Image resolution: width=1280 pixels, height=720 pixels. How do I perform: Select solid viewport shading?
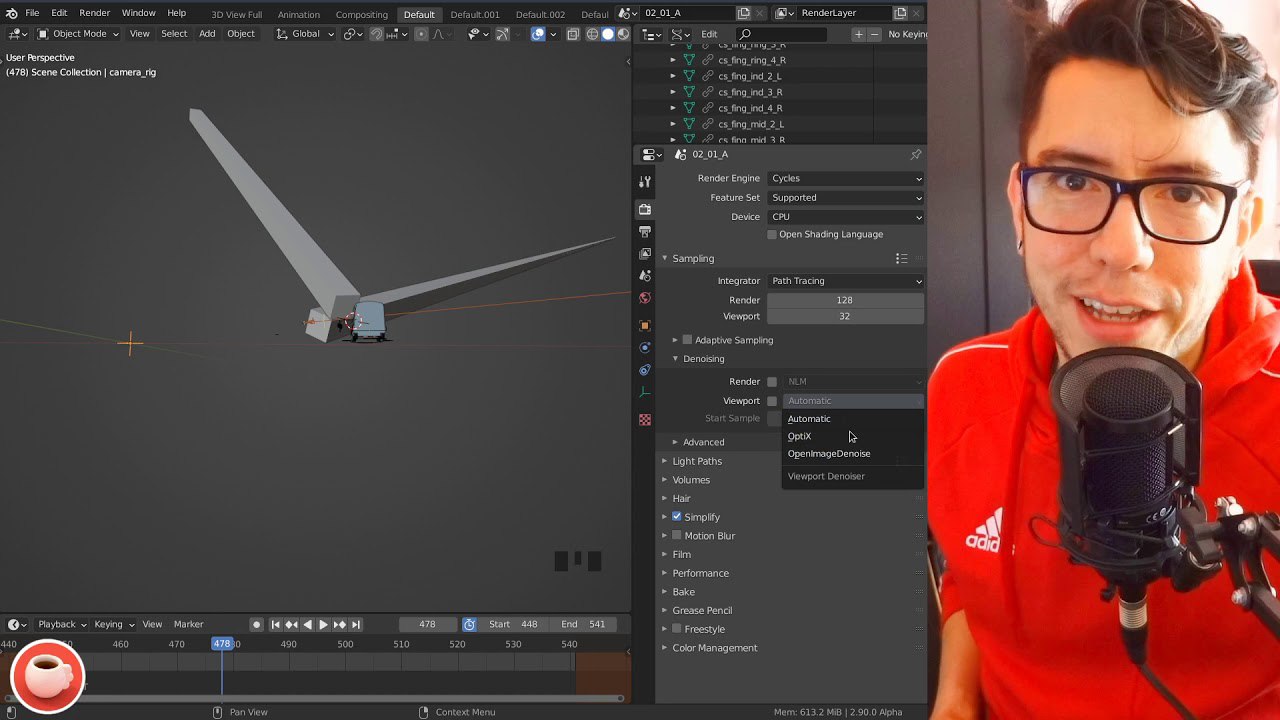point(607,34)
